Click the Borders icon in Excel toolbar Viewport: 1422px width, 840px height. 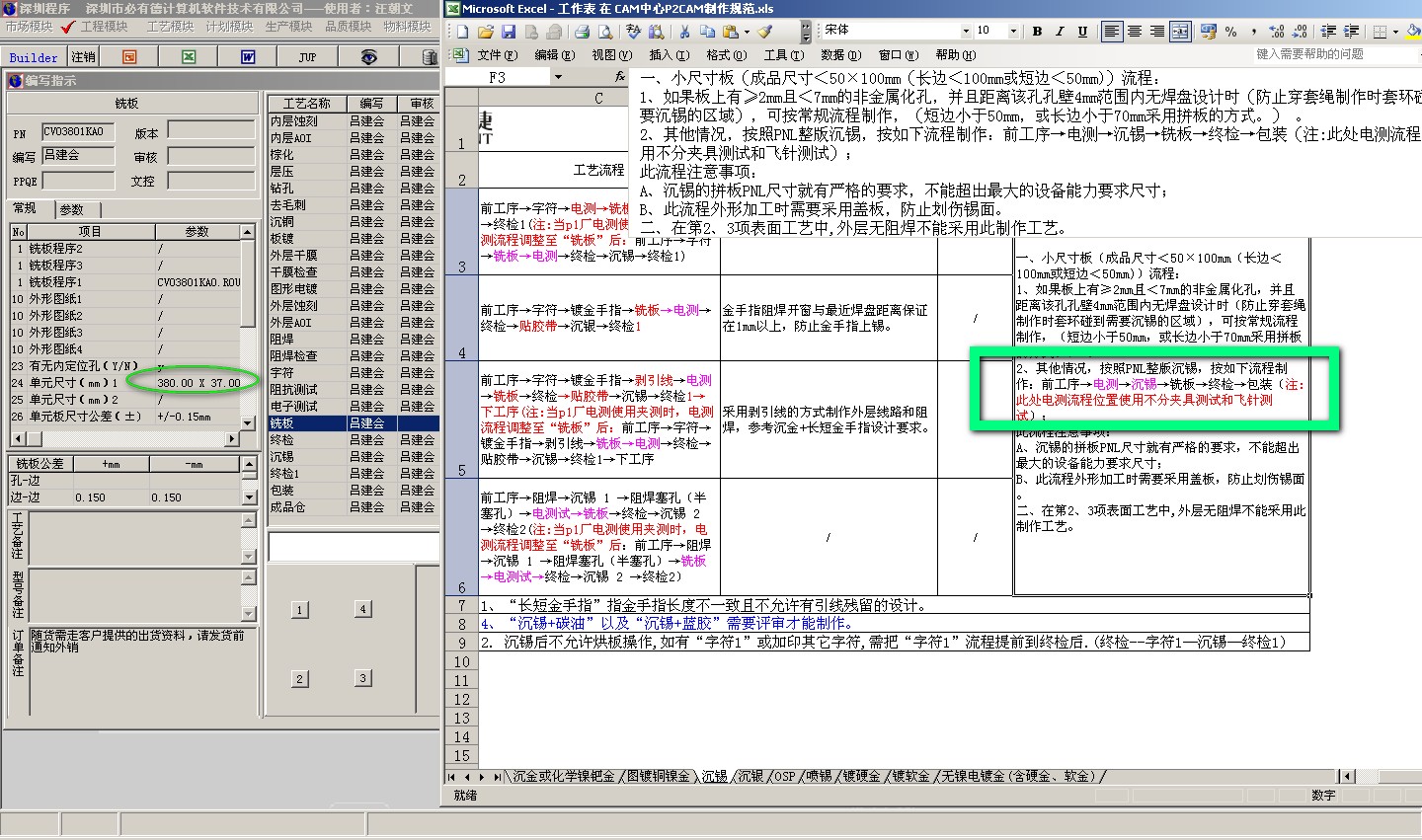tap(1380, 32)
